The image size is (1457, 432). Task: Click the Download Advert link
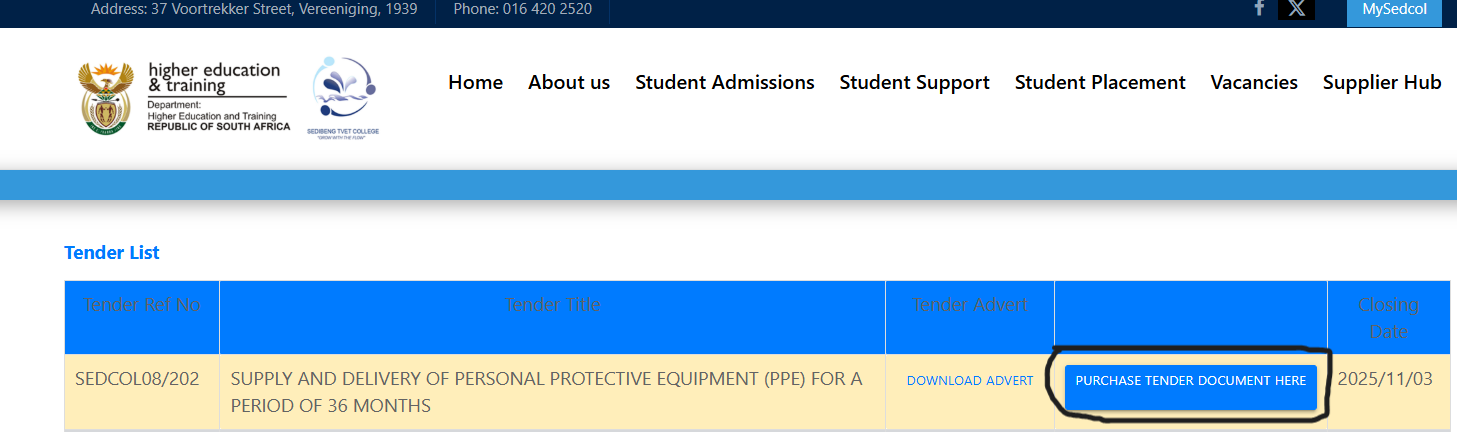coord(970,381)
